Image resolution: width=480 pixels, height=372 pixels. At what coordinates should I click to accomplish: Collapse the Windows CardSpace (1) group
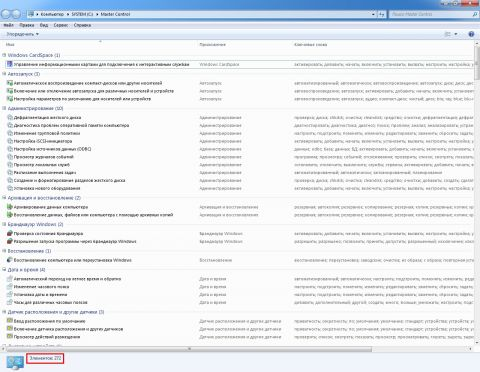point(4,55)
